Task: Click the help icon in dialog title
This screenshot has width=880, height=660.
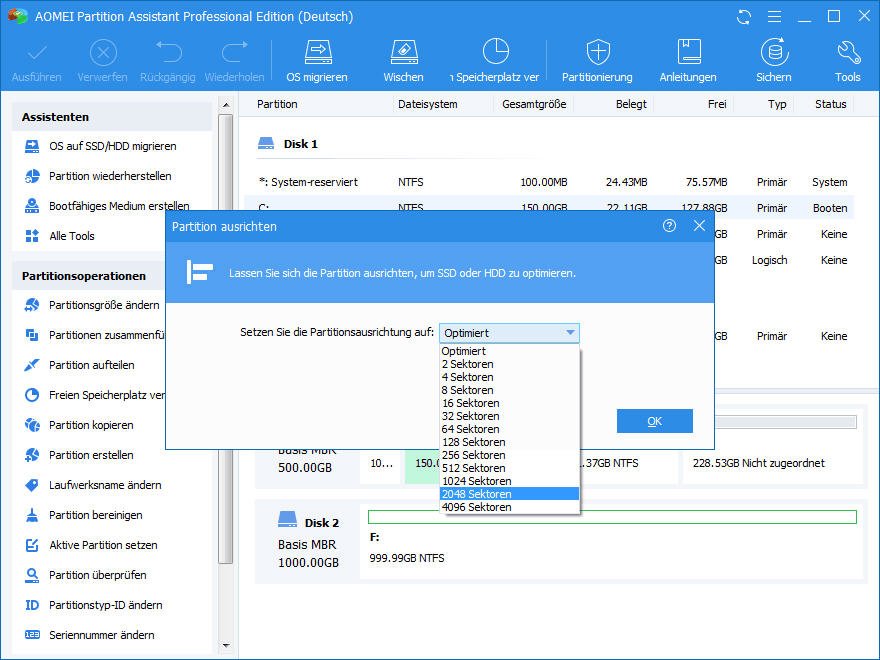Action: pos(669,226)
